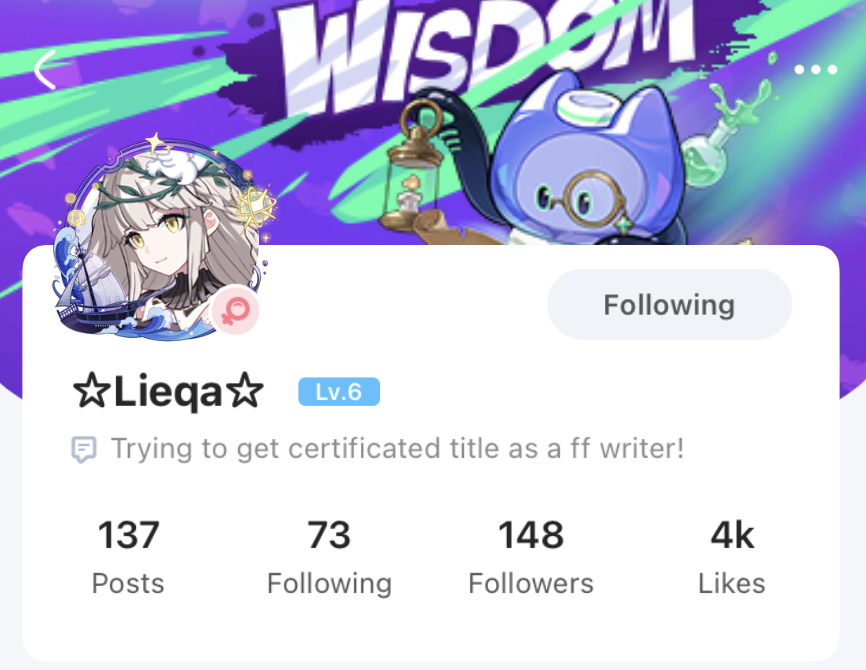This screenshot has height=670, width=866.
Task: Click the ☆Lieqa☆ username
Action: tap(168, 392)
